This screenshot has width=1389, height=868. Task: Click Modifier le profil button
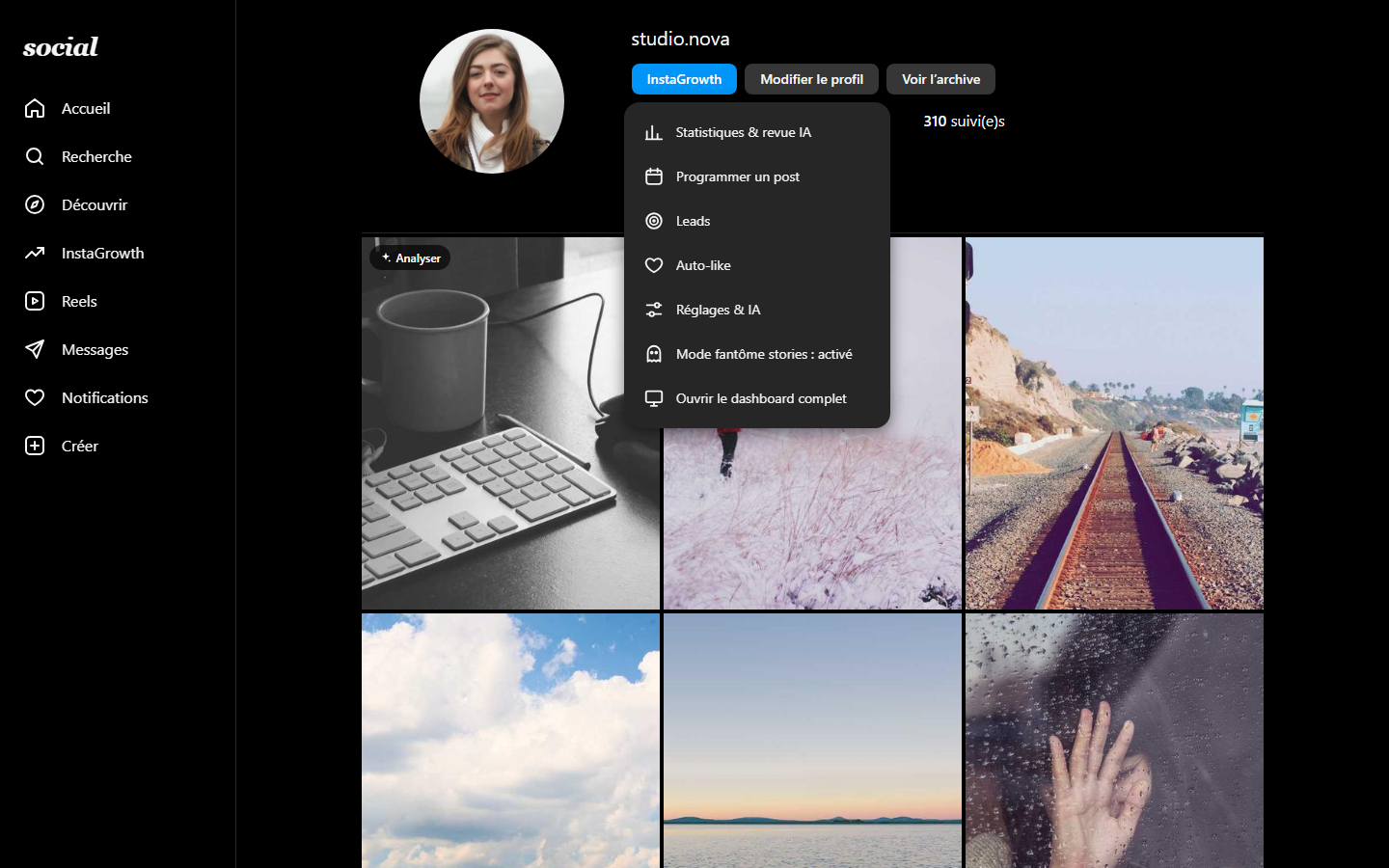coord(811,79)
